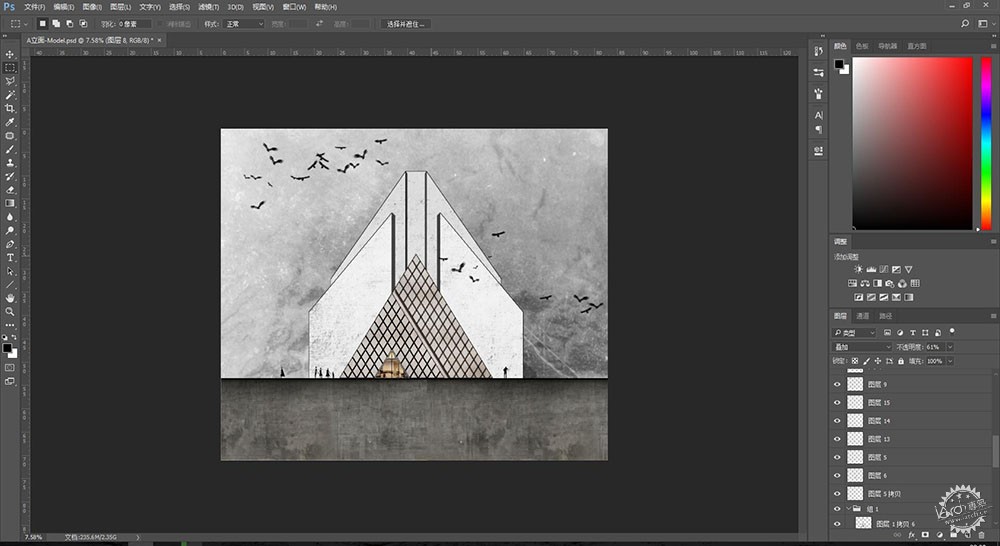Click the 羽化 feather input field

pyautogui.click(x=135, y=24)
